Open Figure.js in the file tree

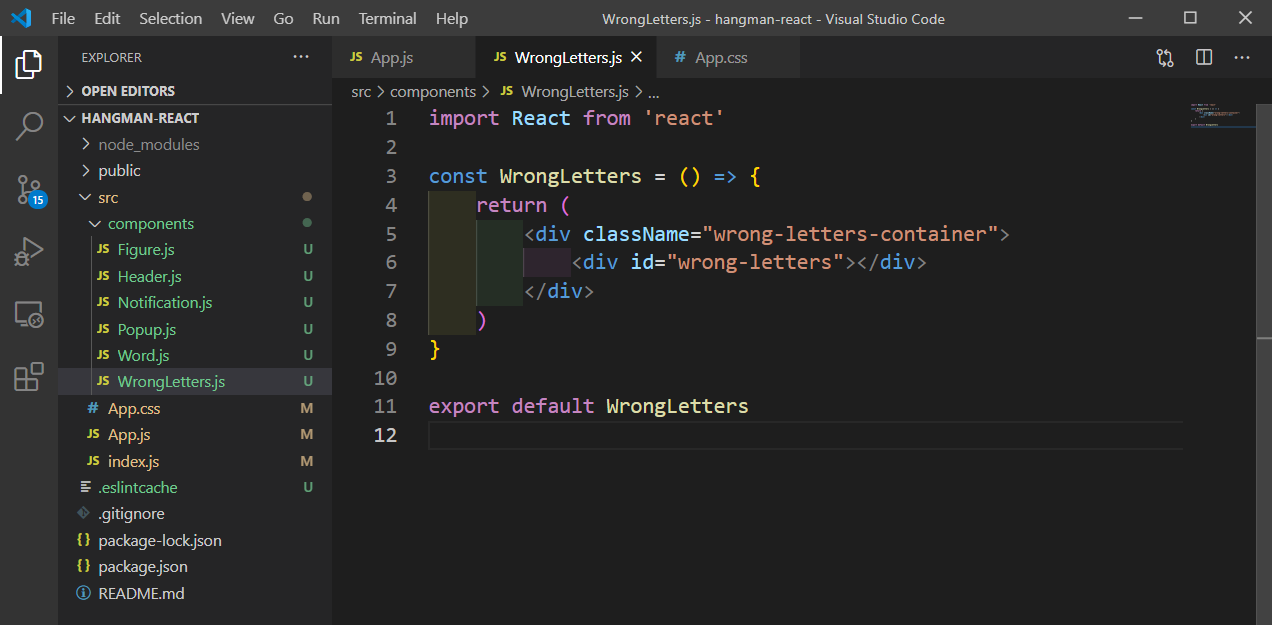[146, 250]
